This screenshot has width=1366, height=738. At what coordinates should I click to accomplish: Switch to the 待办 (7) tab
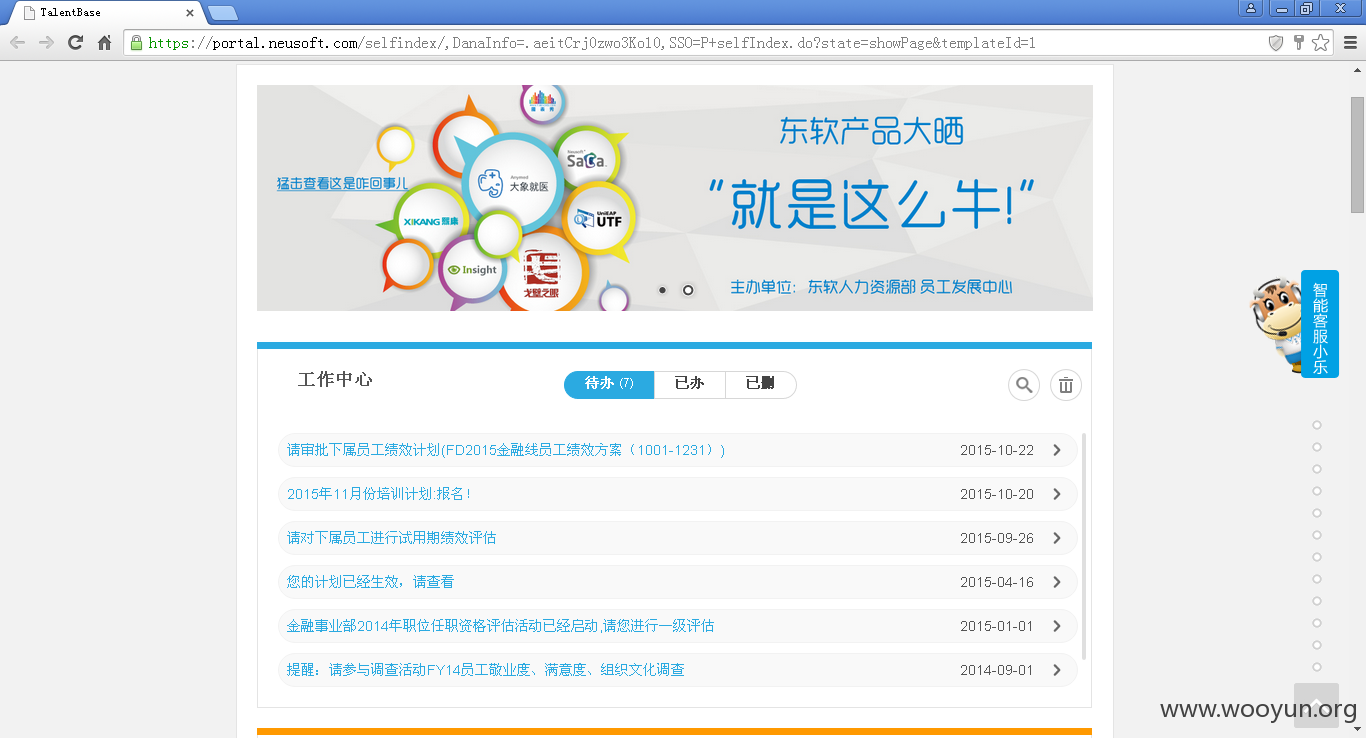coord(609,384)
